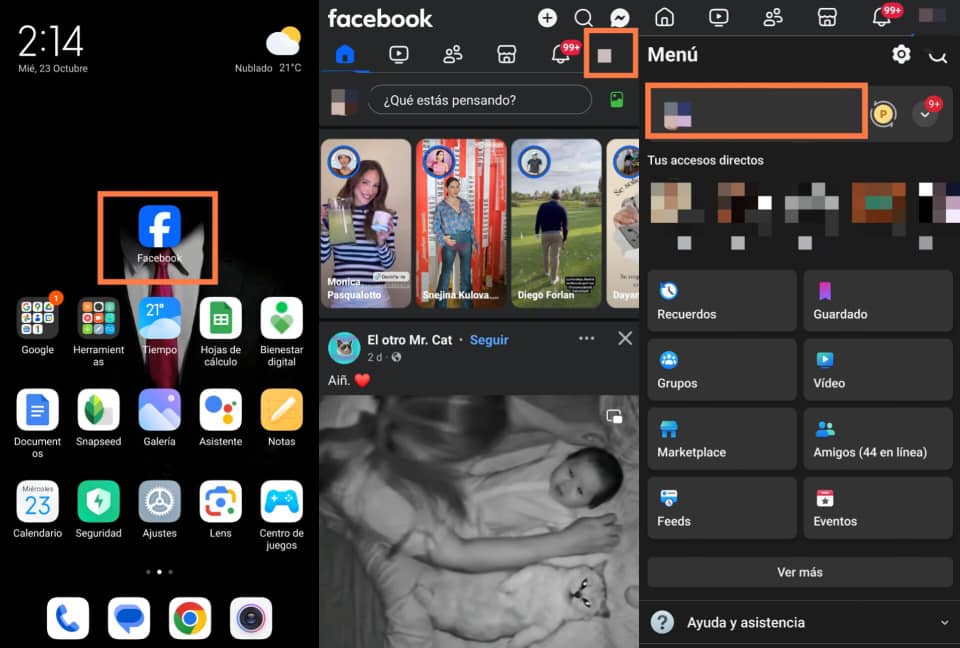Open the Camera app in dock
Viewport: 960px width, 648px height.
pos(251,619)
